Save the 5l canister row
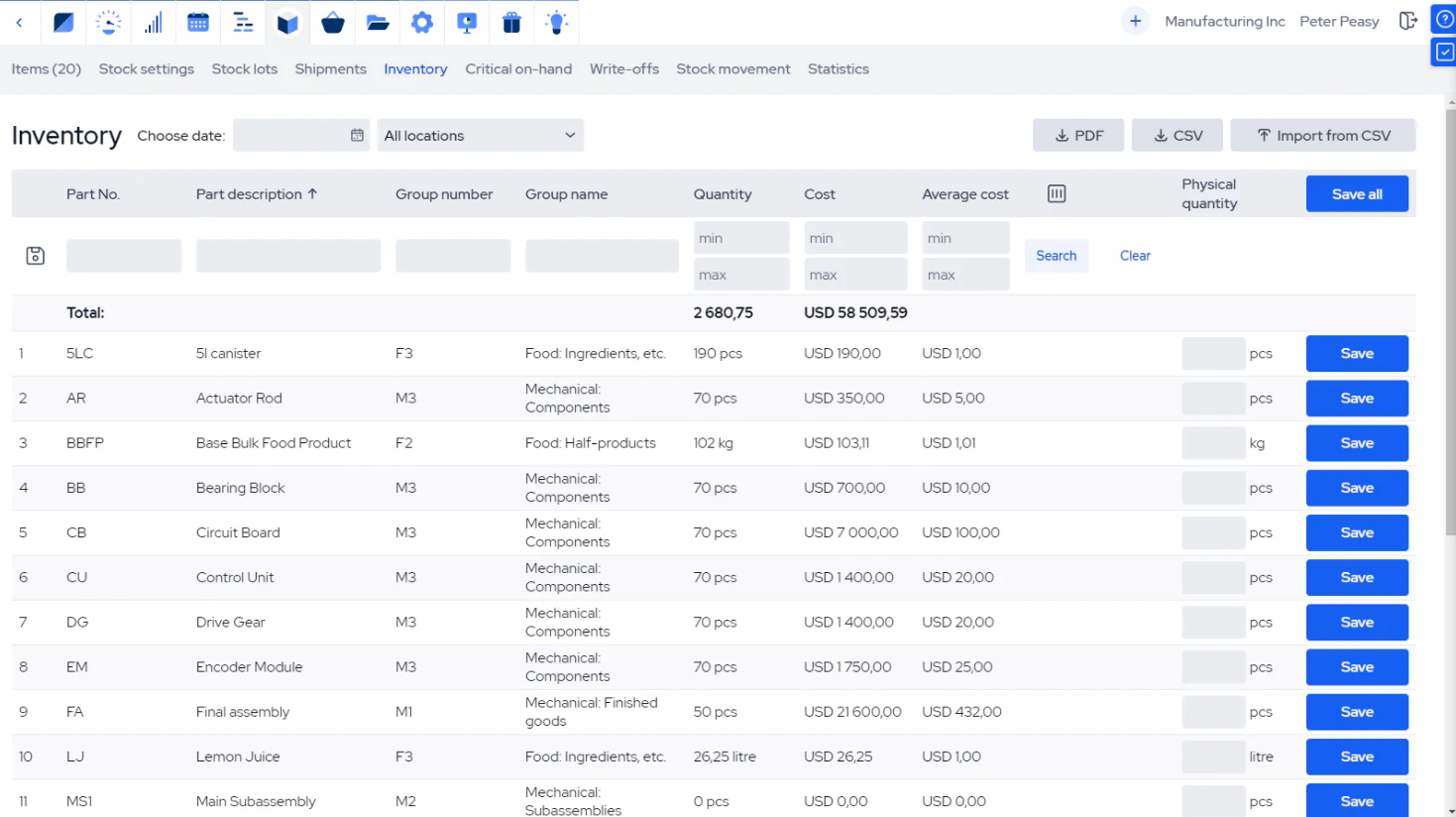This screenshot has width=1456, height=817. point(1357,353)
